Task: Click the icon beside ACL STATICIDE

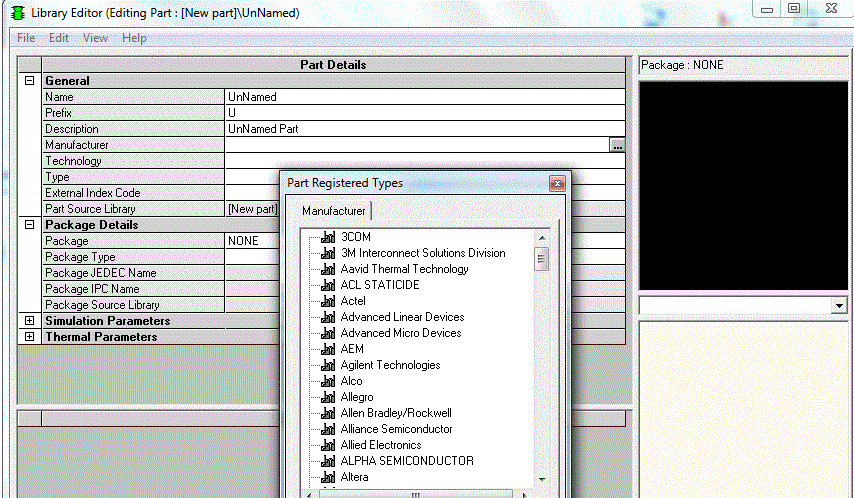Action: [328, 285]
